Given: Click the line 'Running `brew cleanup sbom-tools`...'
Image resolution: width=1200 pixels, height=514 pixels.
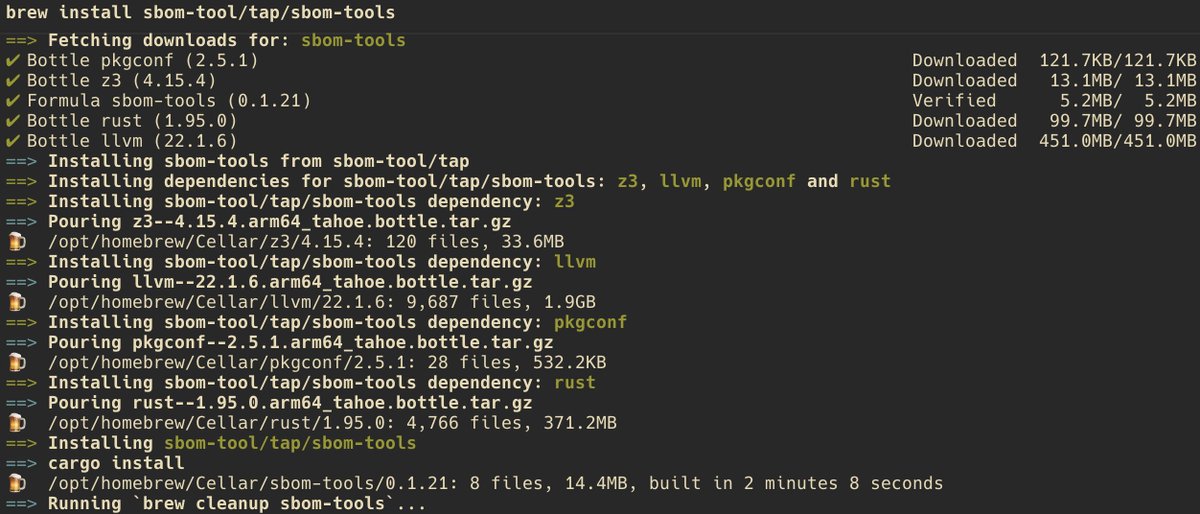Looking at the screenshot, I should (x=216, y=503).
